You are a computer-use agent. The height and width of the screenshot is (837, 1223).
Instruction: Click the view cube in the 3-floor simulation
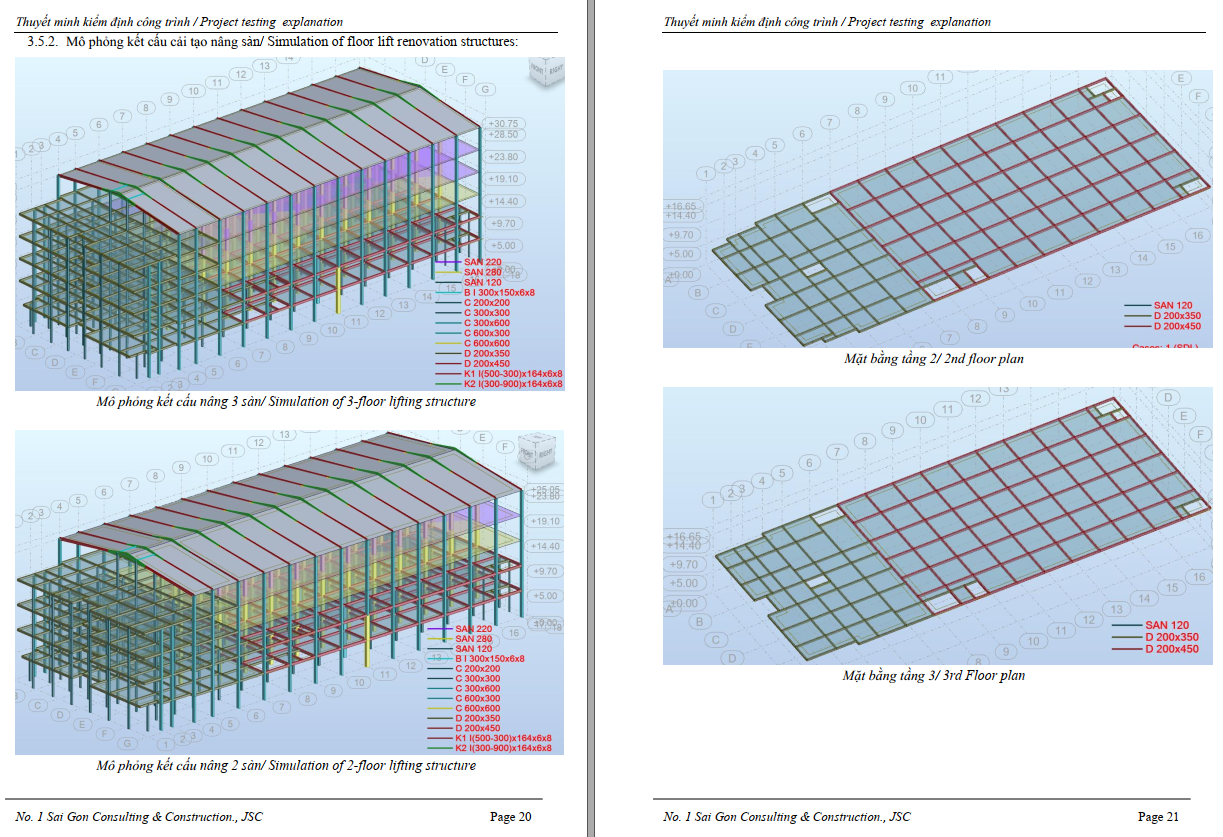[x=546, y=71]
